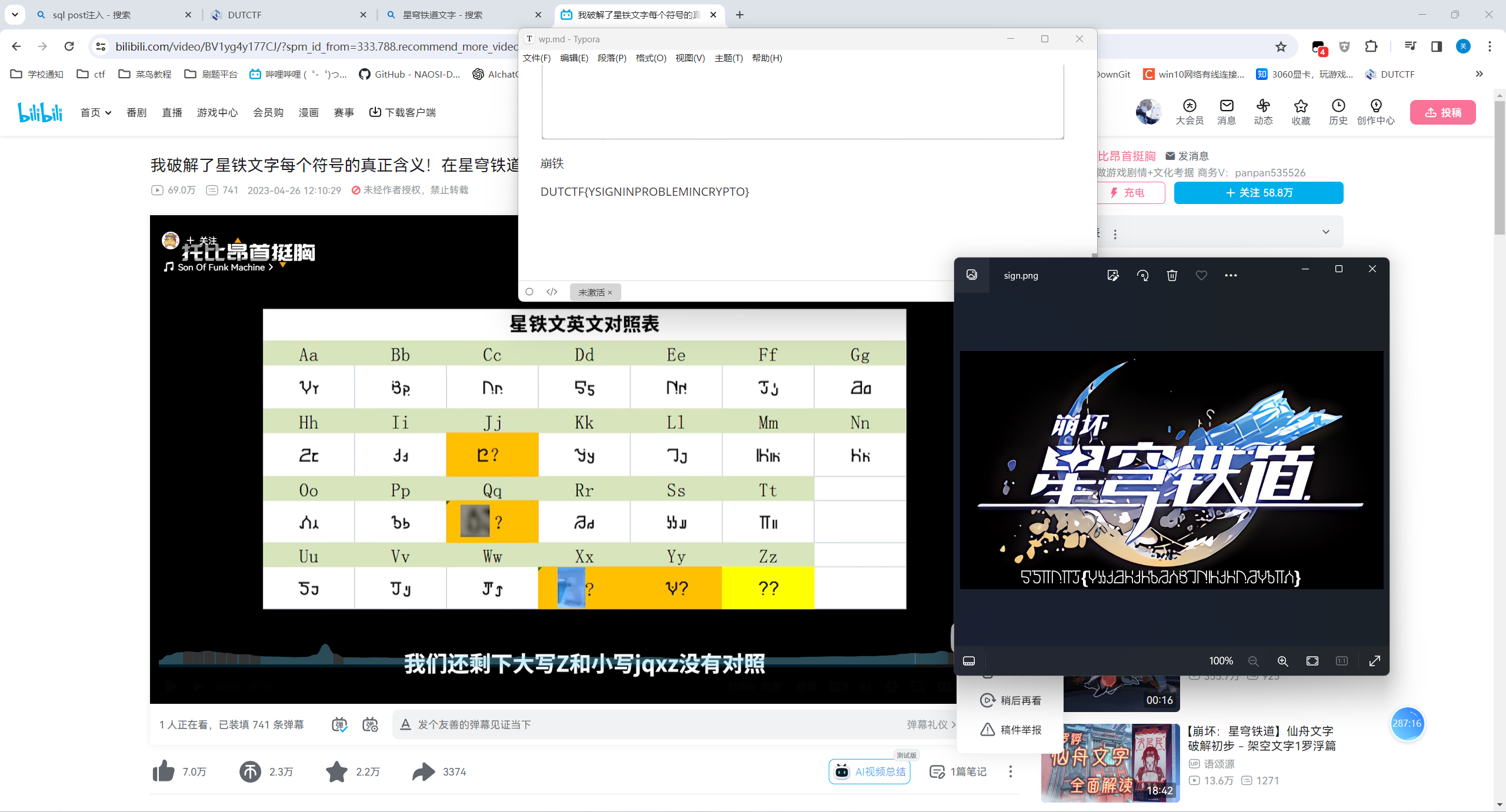
Task: Open Typora source code mode icon
Action: 552,292
